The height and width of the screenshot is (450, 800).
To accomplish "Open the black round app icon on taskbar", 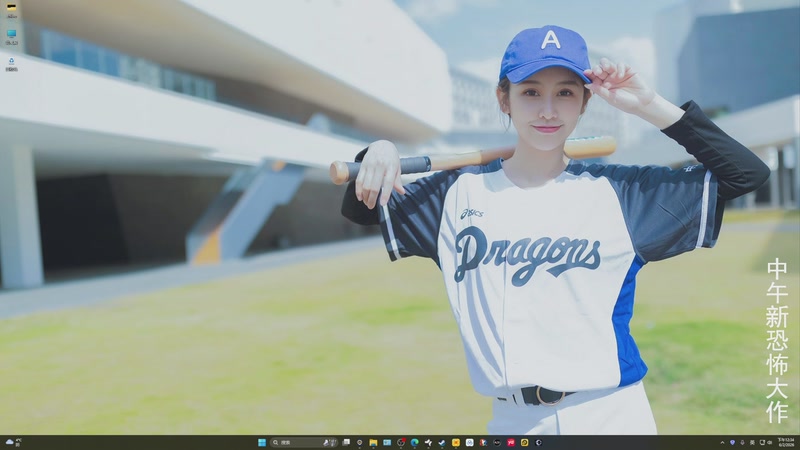I will click(x=497, y=442).
